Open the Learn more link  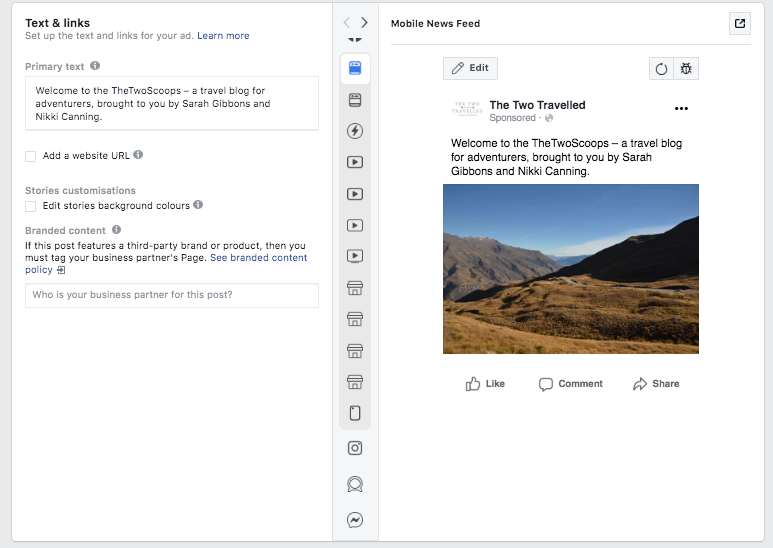tap(223, 36)
